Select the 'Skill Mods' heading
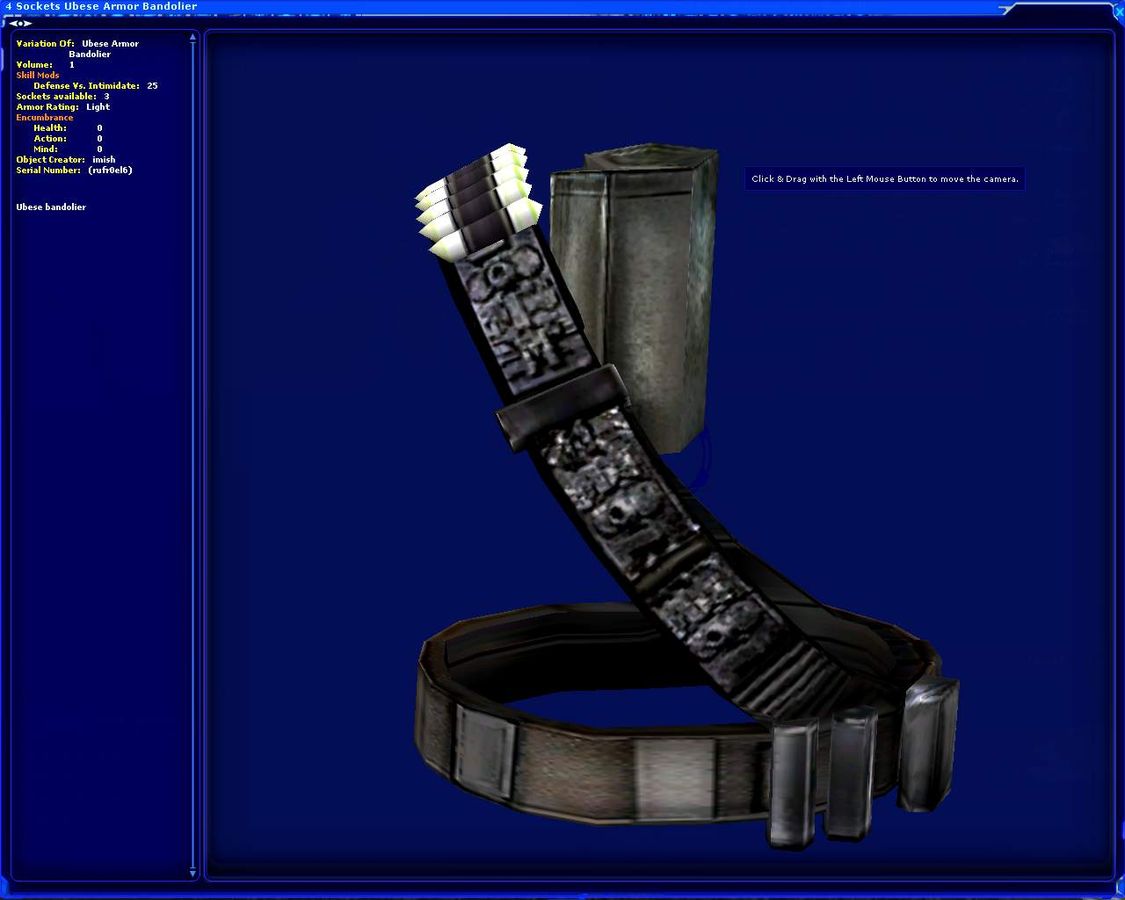Image resolution: width=1125 pixels, height=900 pixels. [38, 75]
